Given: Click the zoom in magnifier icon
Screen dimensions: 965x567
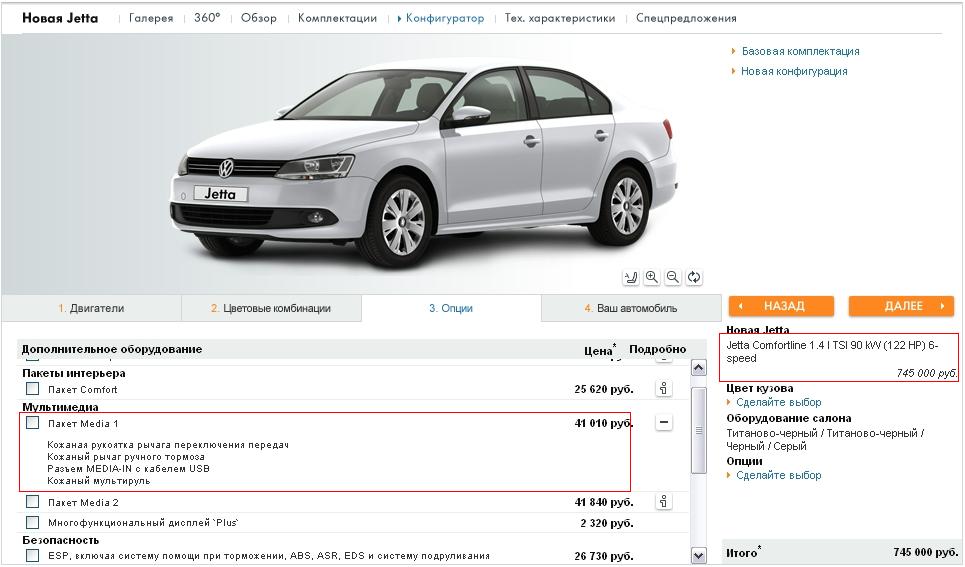Looking at the screenshot, I should point(652,277).
